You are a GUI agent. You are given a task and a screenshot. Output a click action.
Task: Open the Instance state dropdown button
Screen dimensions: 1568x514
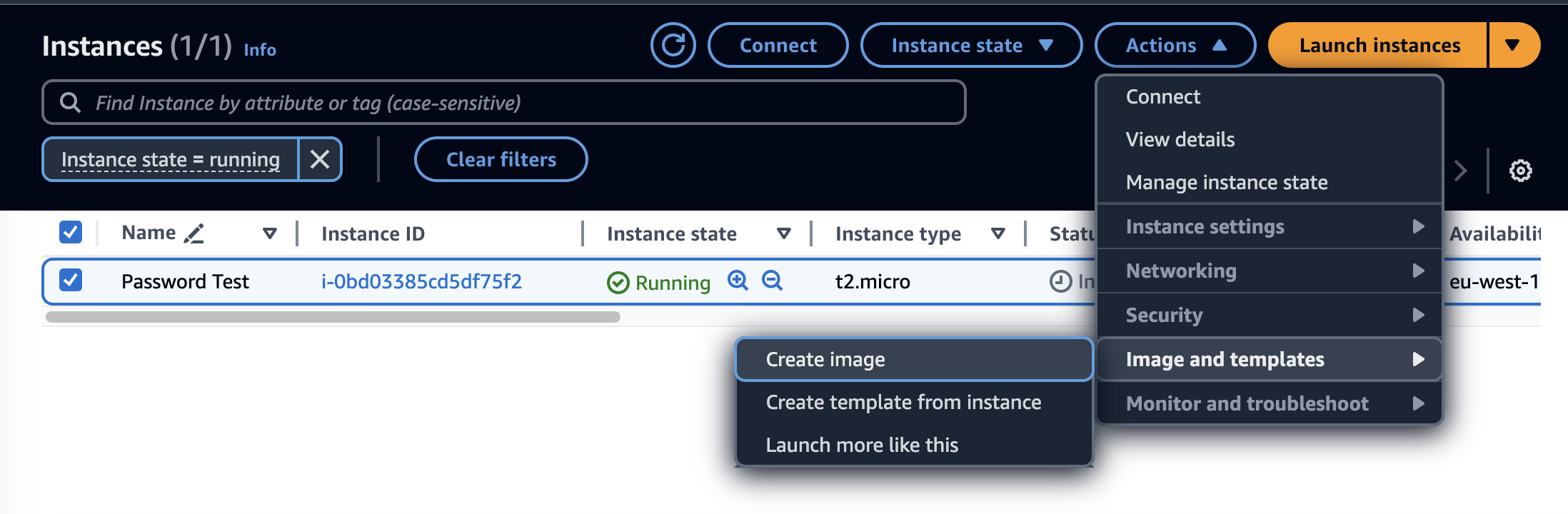coord(970,46)
